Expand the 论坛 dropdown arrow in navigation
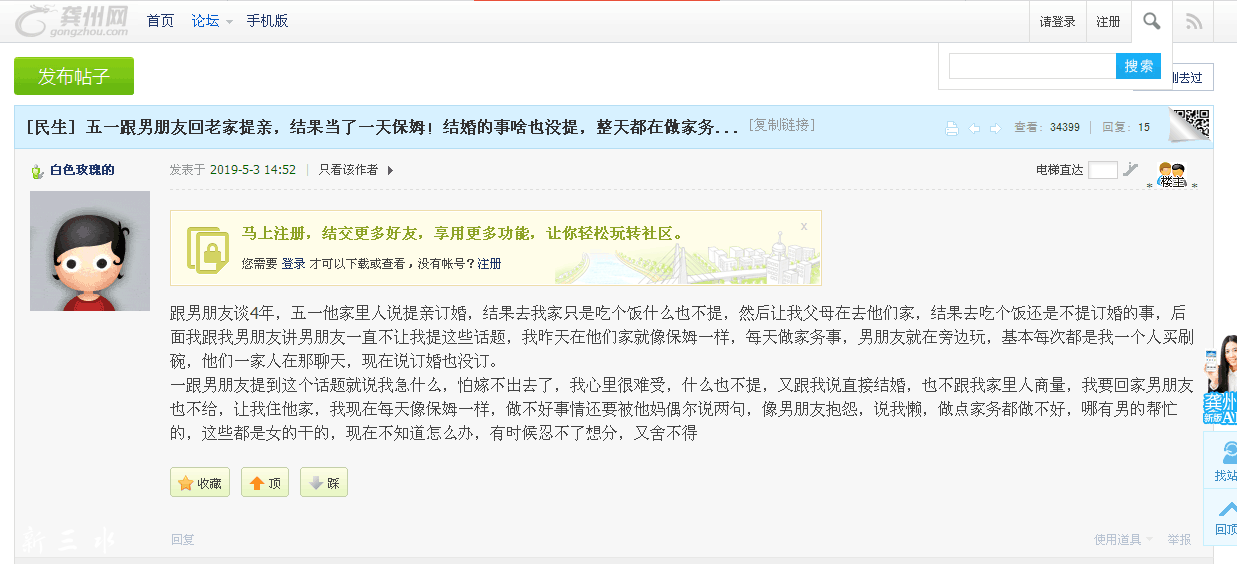Screen dimensions: 1237x564 (229, 22)
